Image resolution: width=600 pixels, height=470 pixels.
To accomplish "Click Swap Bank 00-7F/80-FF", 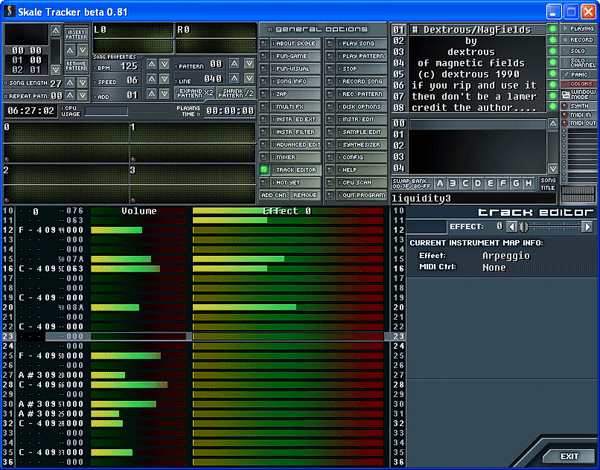I will pyautogui.click(x=411, y=184).
